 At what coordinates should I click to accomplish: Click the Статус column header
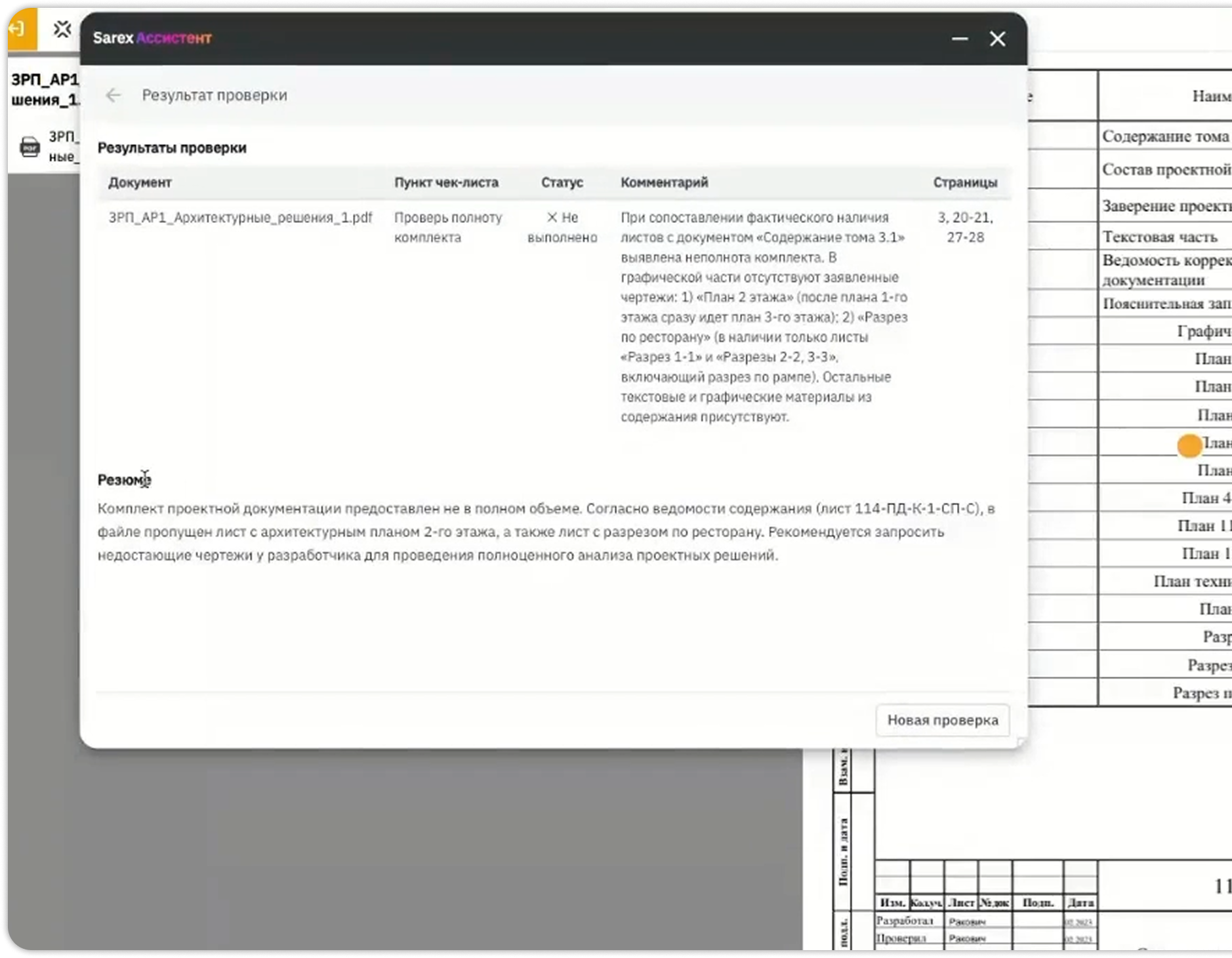[x=562, y=183]
